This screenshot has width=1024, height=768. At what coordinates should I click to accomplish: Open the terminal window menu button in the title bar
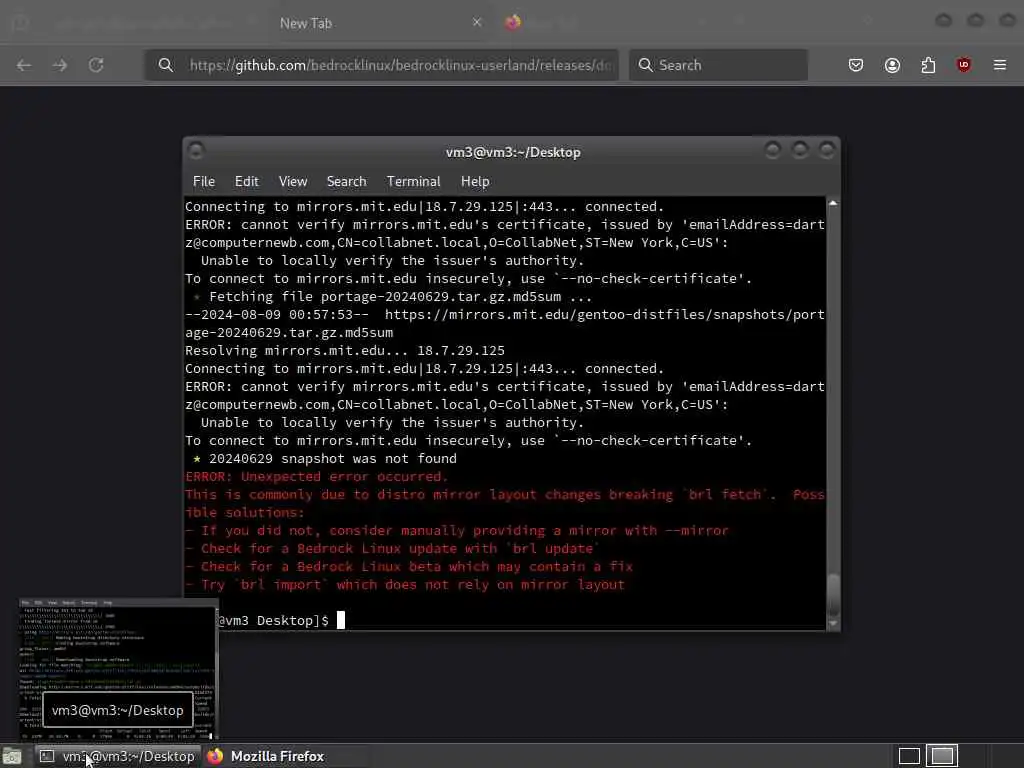pyautogui.click(x=196, y=151)
